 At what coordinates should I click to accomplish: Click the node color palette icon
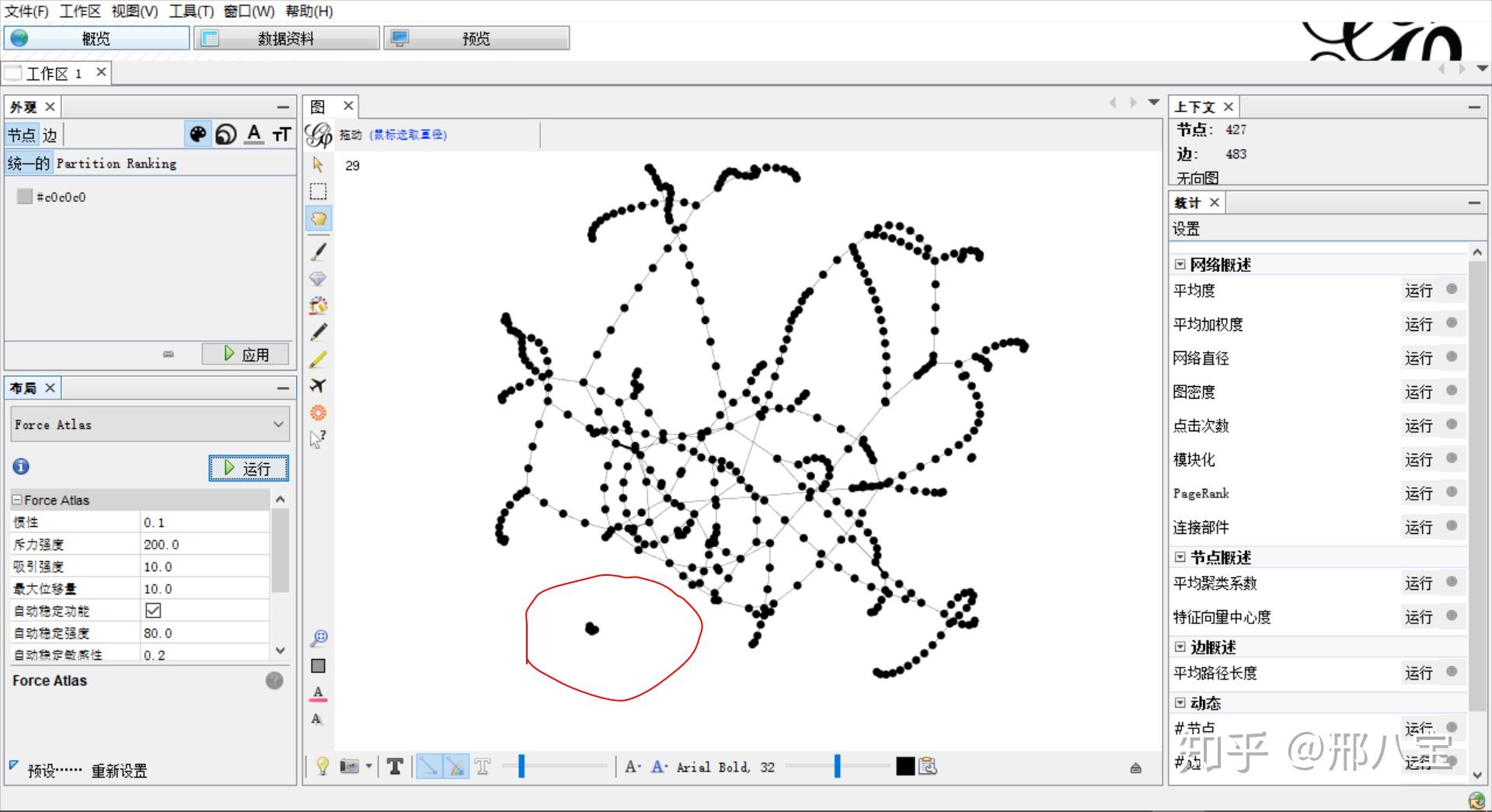tap(198, 134)
